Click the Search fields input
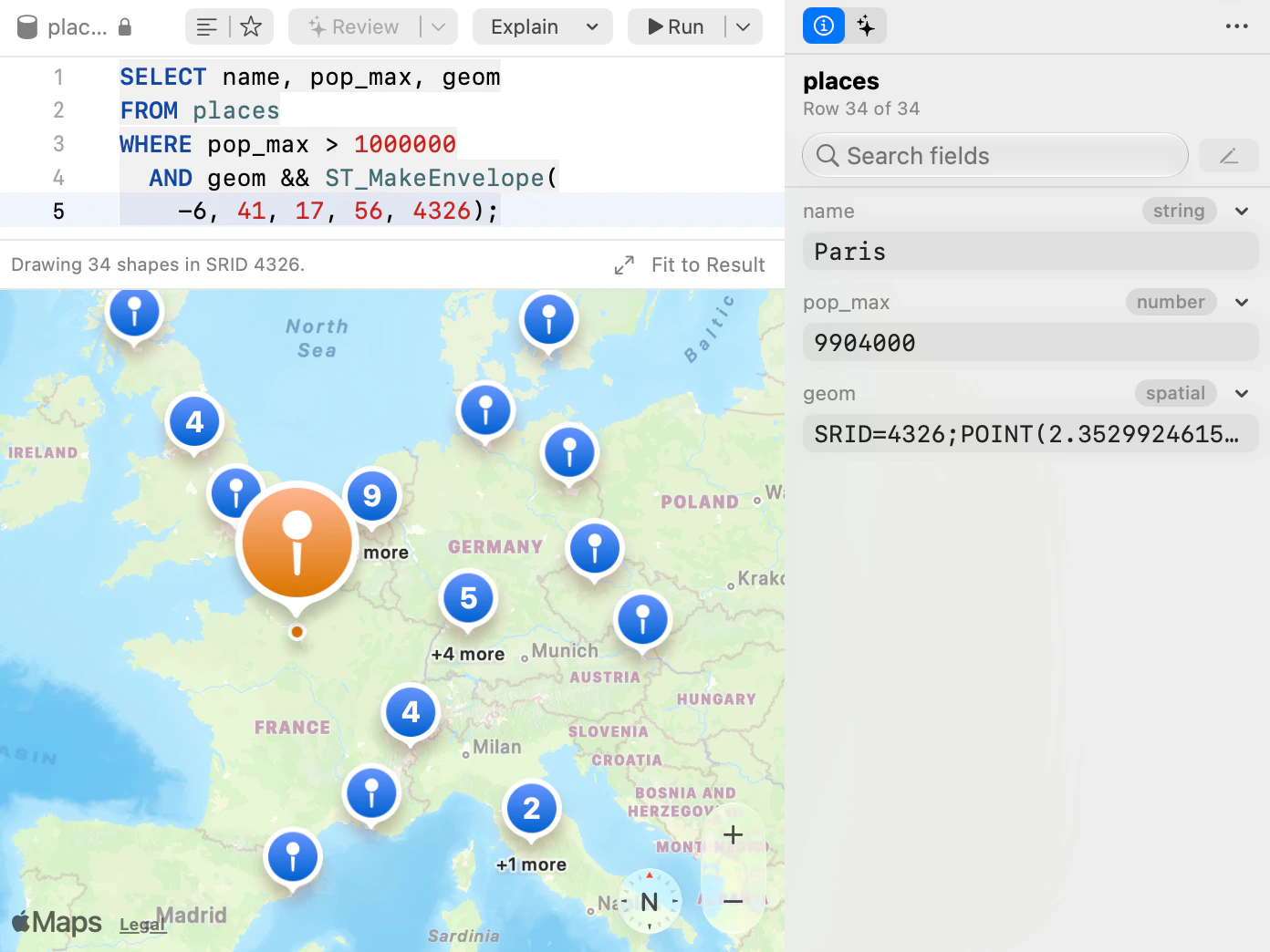The height and width of the screenshot is (952, 1270). [995, 156]
